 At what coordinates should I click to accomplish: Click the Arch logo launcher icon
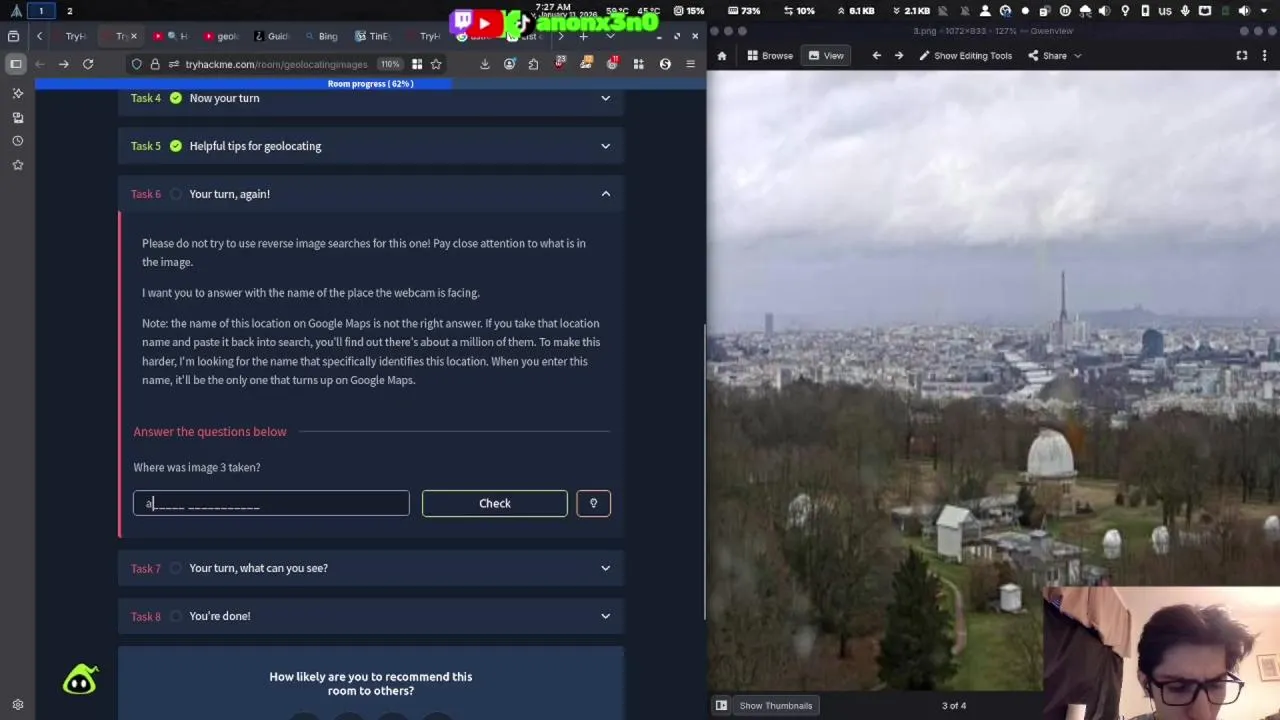[16, 11]
